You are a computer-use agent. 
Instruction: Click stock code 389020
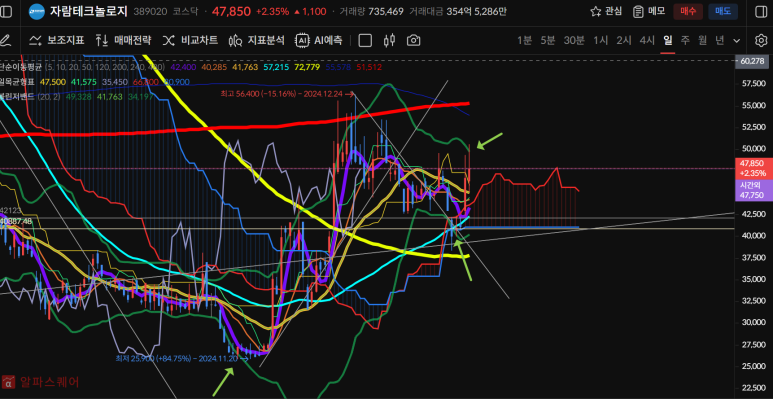(x=150, y=11)
